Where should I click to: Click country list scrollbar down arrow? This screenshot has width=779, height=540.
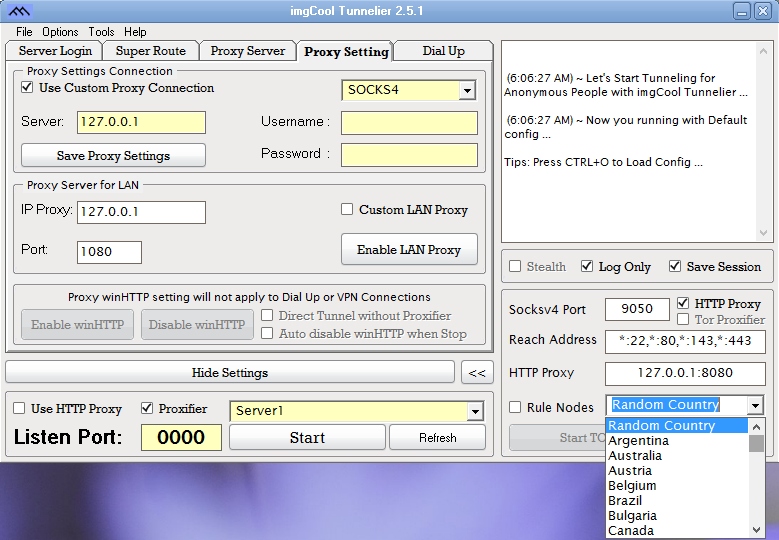756,530
